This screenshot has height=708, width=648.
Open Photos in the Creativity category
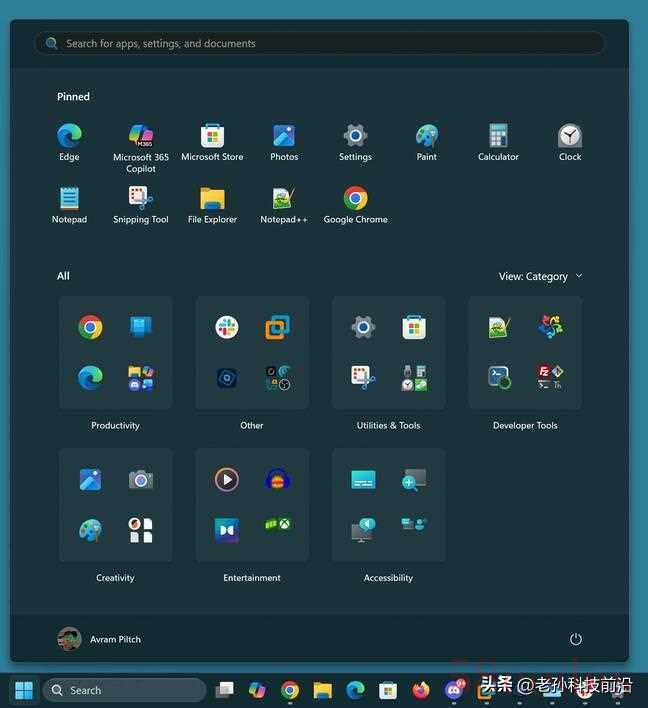pos(90,480)
